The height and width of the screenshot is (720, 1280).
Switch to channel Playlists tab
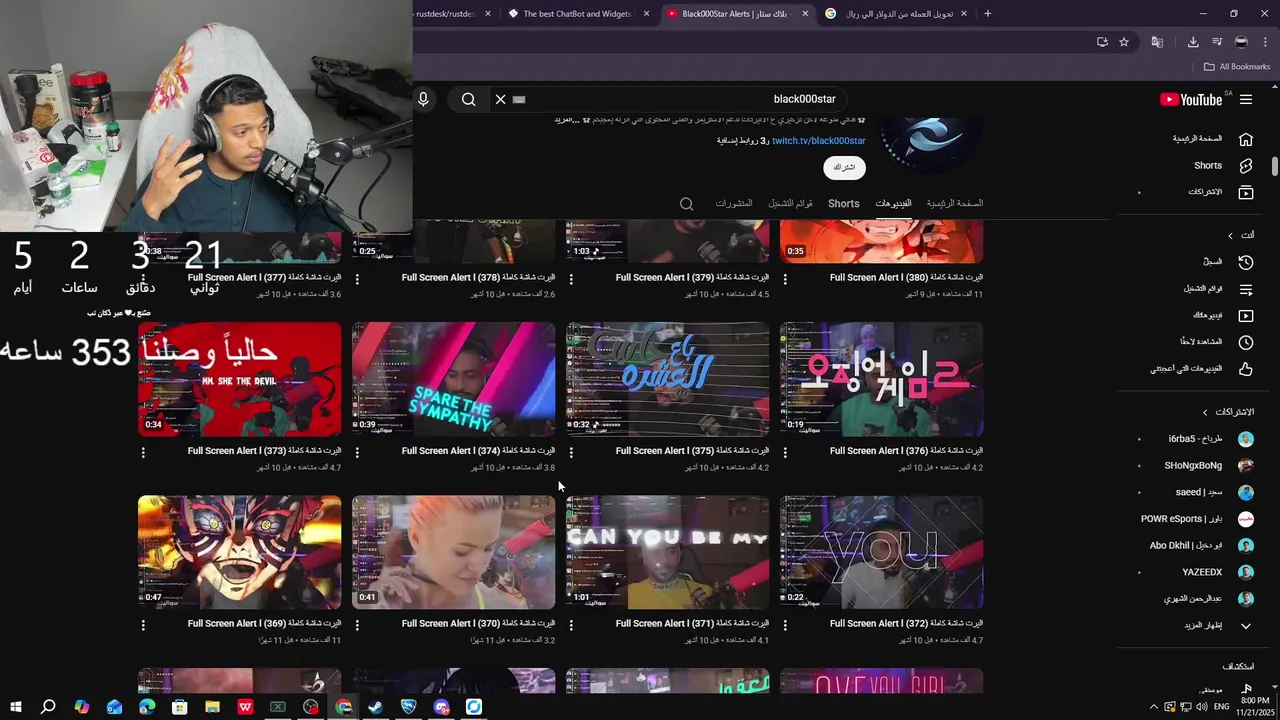pyautogui.click(x=790, y=204)
